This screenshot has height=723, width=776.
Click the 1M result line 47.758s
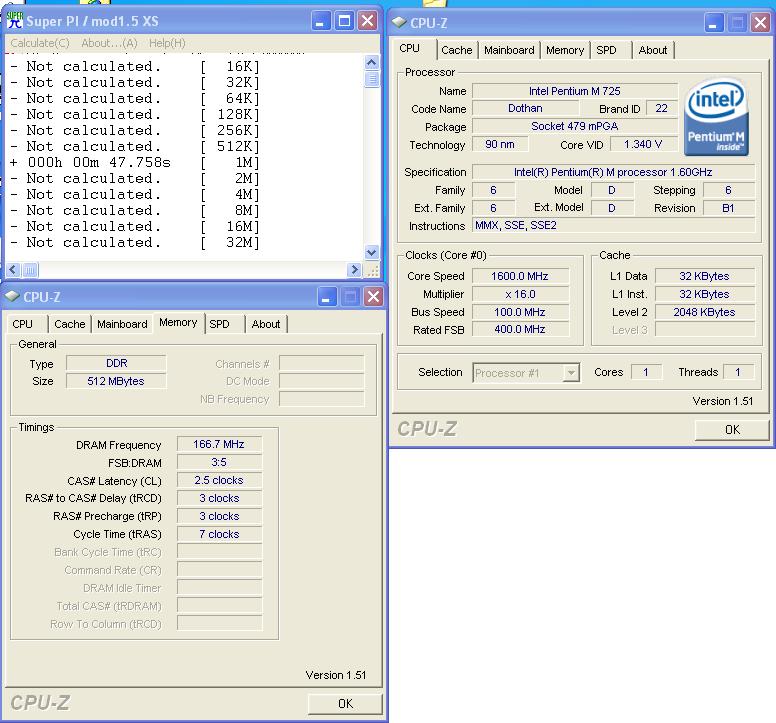tap(135, 162)
